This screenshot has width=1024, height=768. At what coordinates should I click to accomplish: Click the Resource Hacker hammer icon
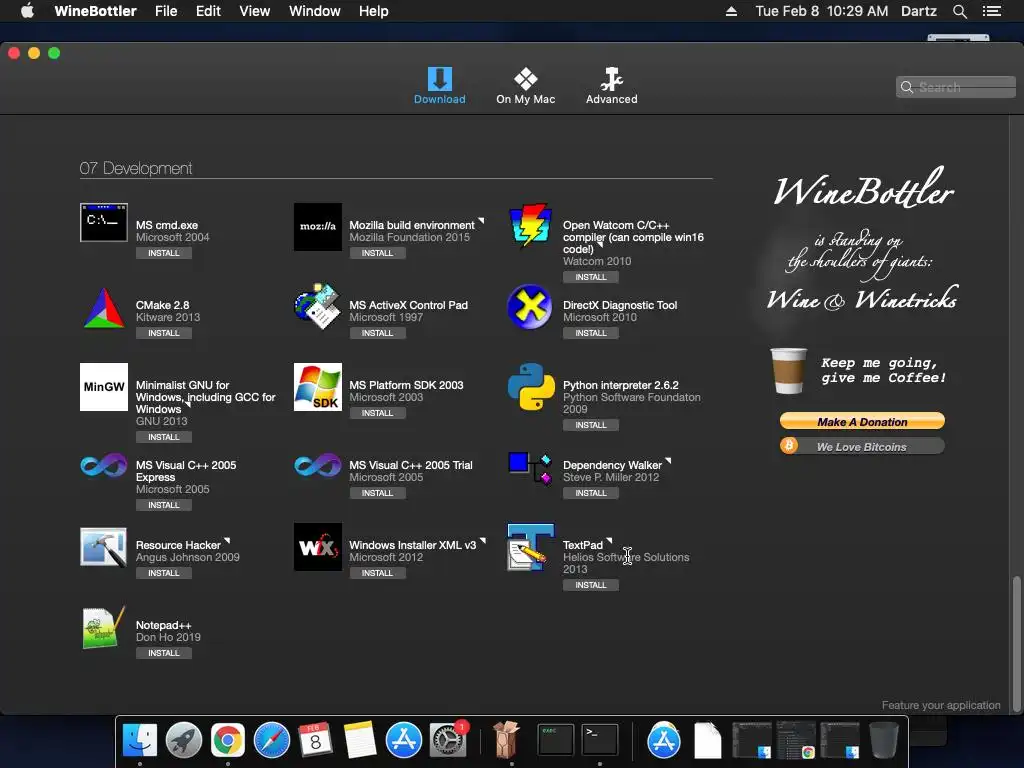tap(104, 547)
